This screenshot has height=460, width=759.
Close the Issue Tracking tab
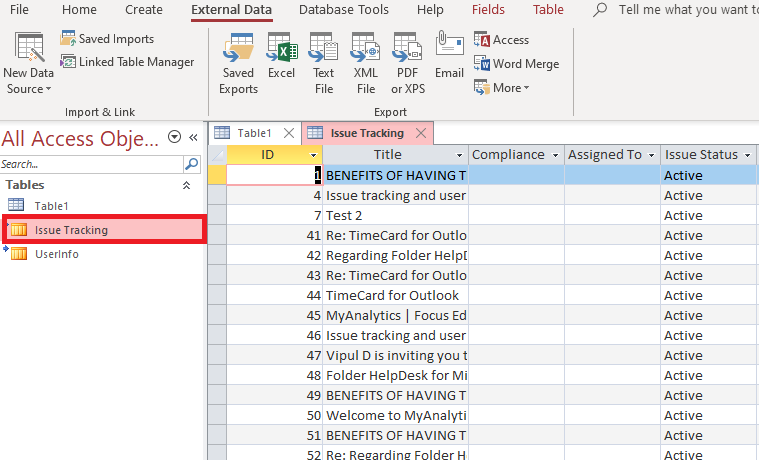(421, 133)
